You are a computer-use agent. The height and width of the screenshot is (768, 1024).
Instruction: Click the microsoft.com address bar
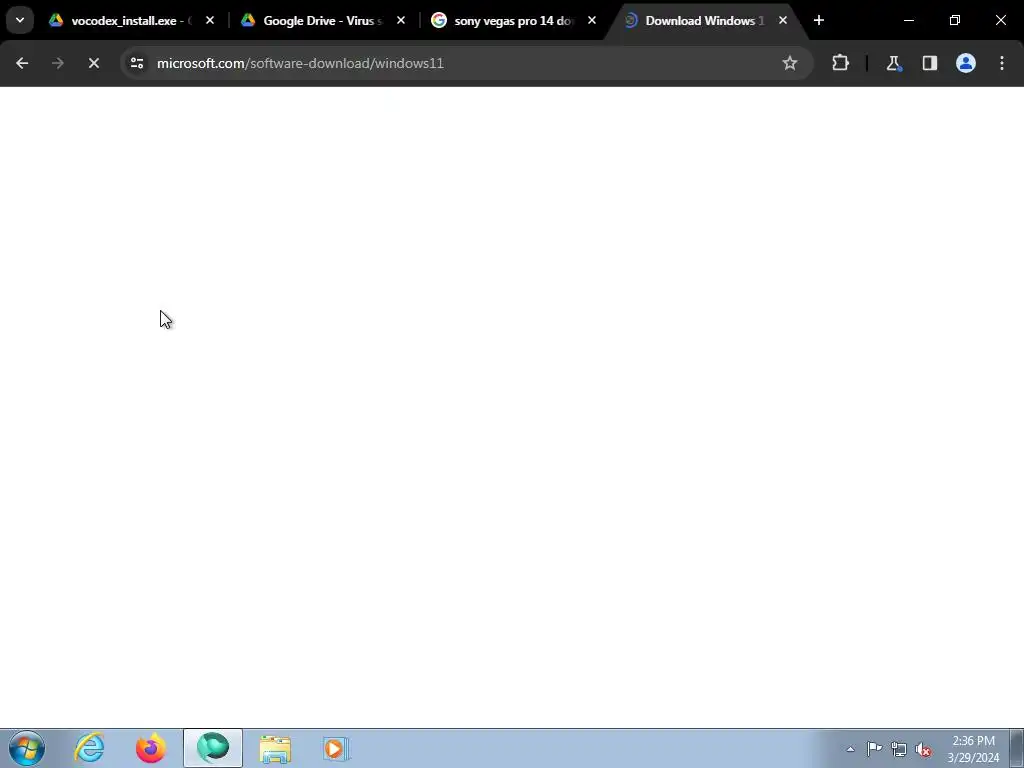tap(465, 63)
